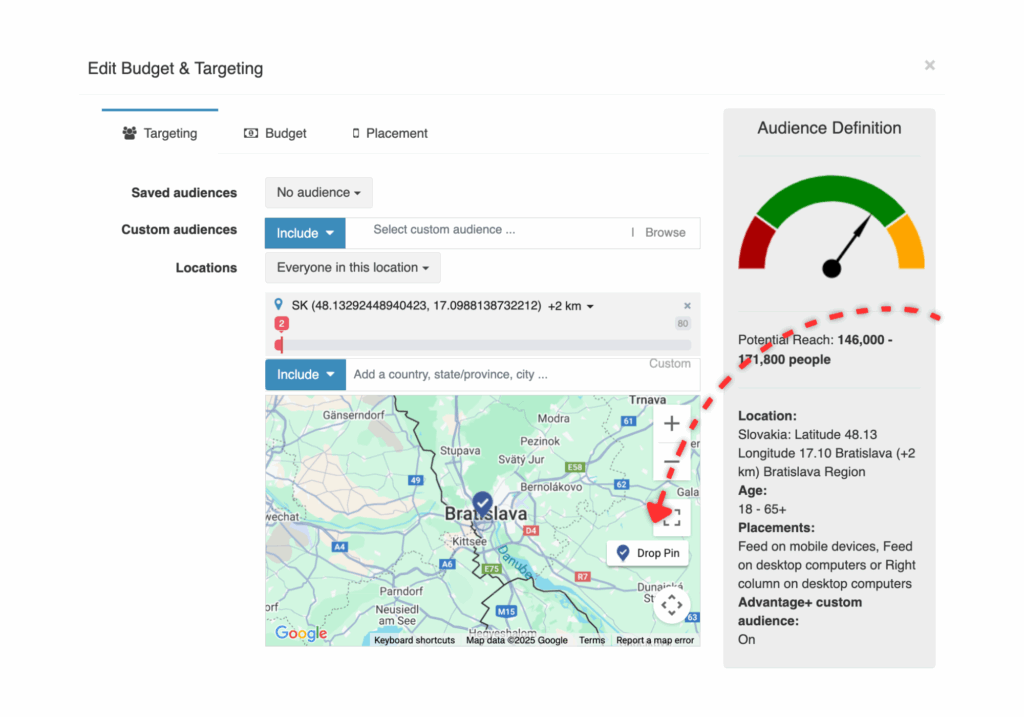
Task: Click the red radius slider handle
Action: pyautogui.click(x=280, y=345)
